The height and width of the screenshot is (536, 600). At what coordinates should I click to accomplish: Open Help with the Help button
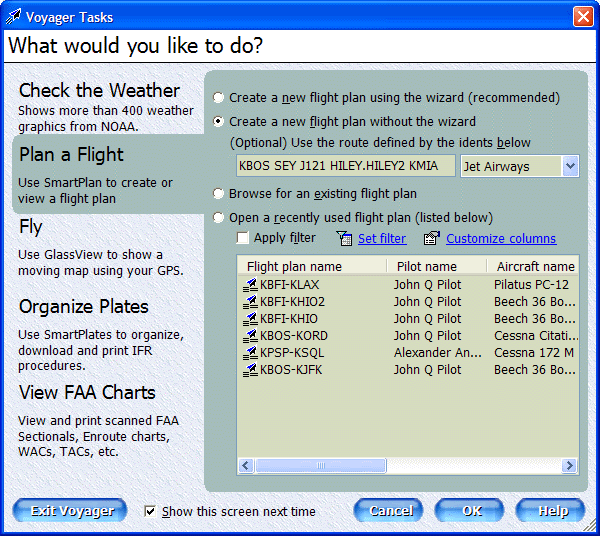pos(550,511)
